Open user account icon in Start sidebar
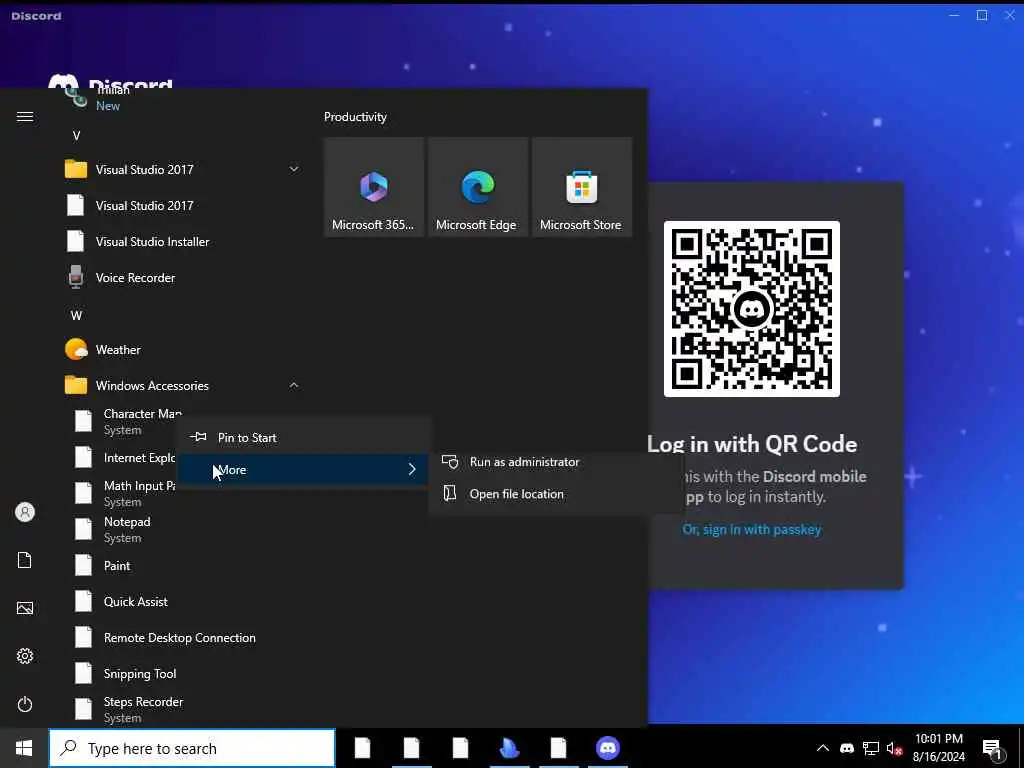1024x768 pixels. 25,512
